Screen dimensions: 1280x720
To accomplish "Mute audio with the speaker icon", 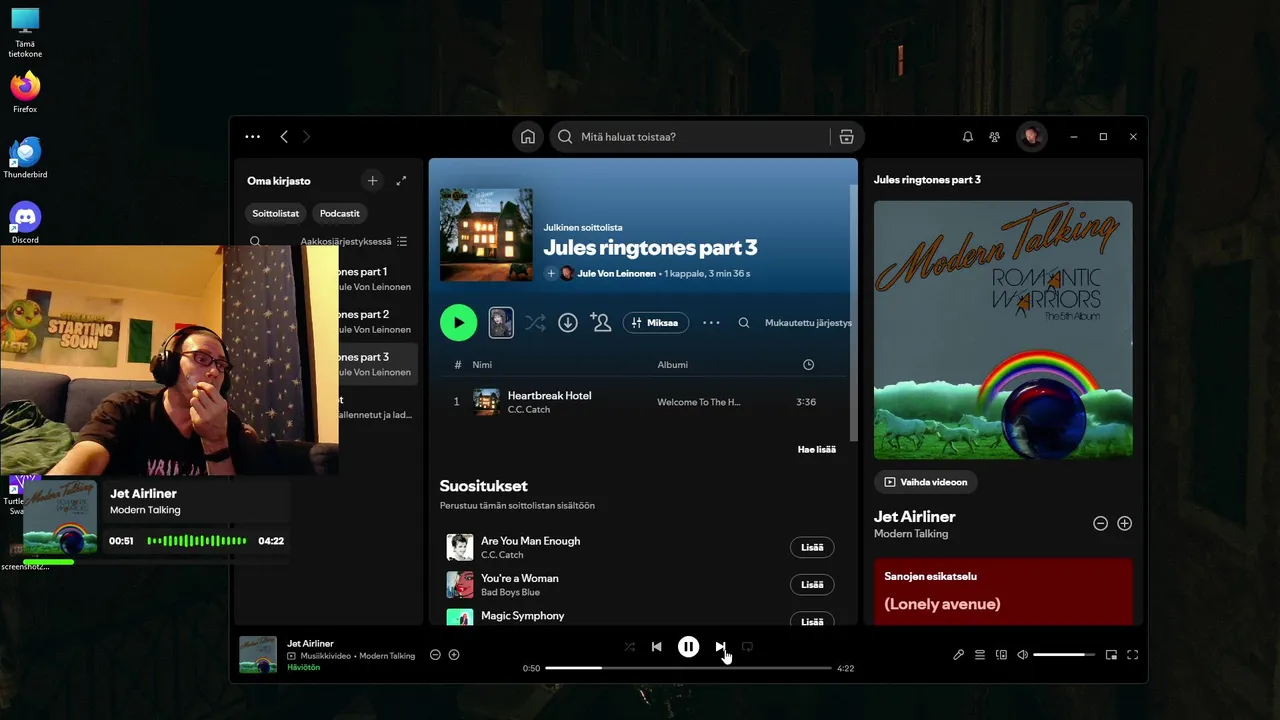I will [1022, 655].
